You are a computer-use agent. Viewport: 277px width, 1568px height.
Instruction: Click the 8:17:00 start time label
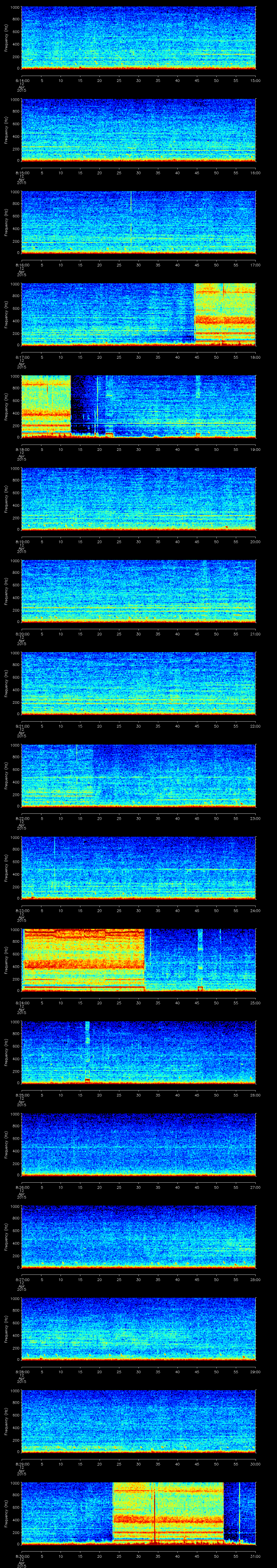22,357
